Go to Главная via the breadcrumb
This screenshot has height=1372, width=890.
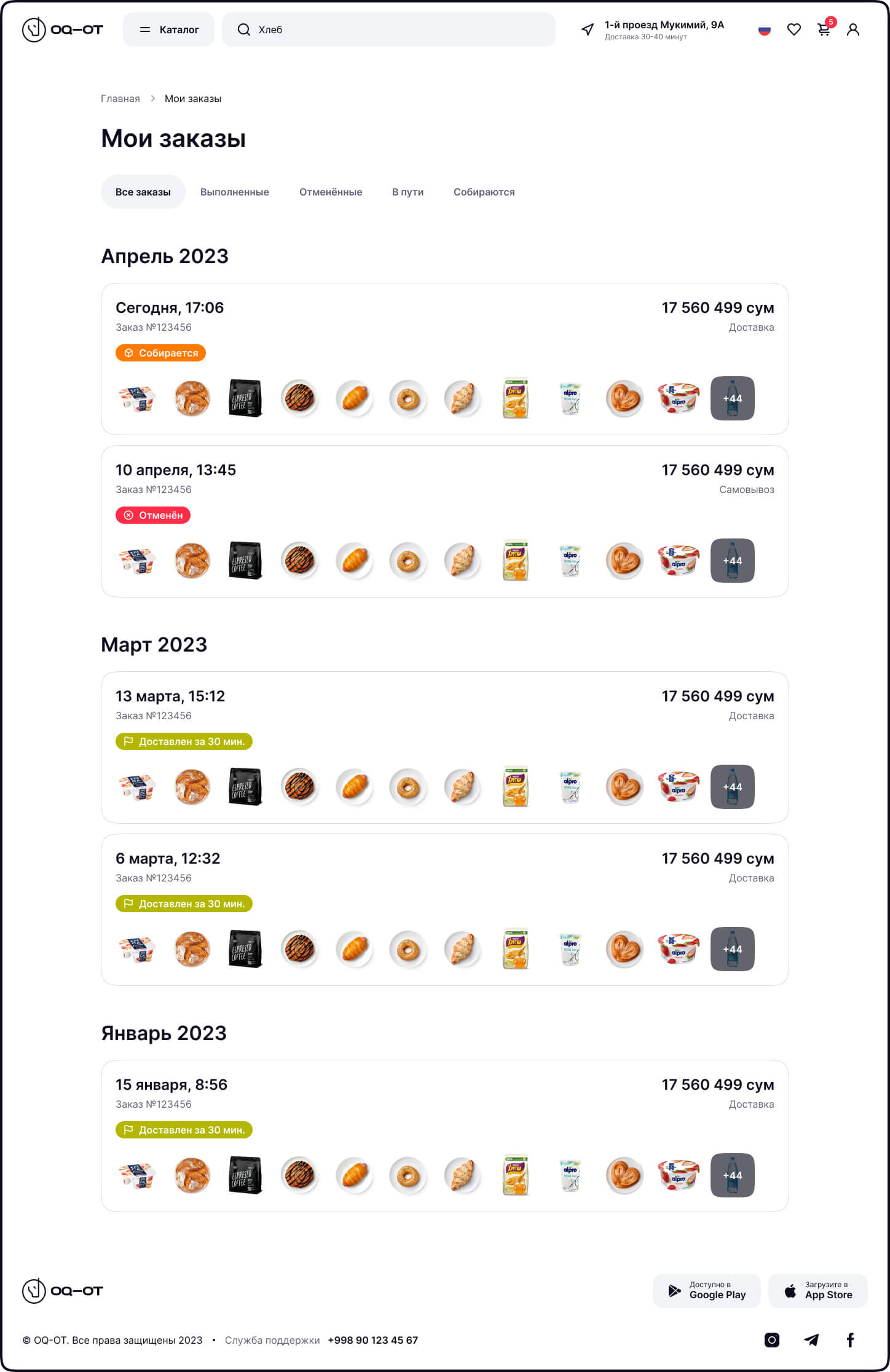[x=120, y=99]
